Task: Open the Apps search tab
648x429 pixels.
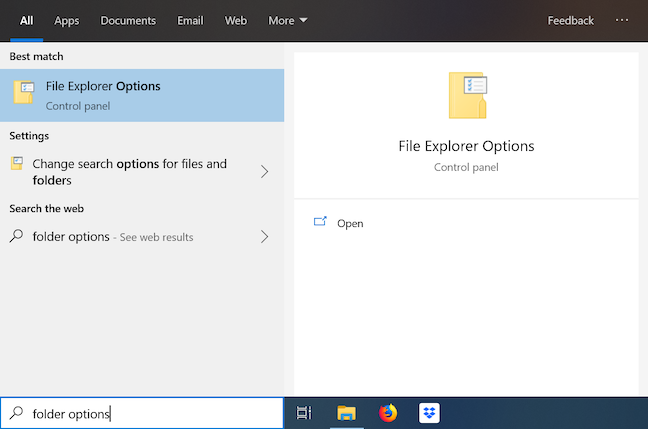Action: click(x=67, y=21)
